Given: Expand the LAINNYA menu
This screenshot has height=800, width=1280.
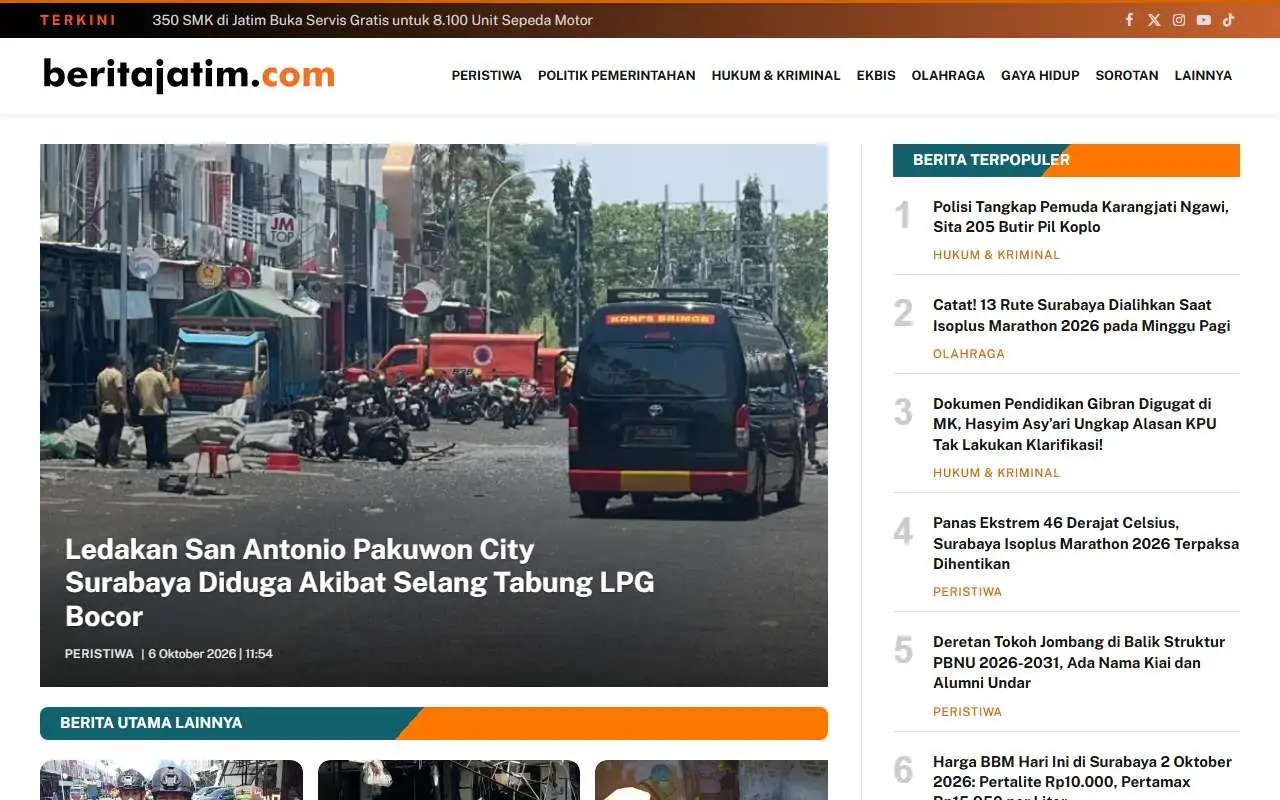Looking at the screenshot, I should tap(1203, 75).
